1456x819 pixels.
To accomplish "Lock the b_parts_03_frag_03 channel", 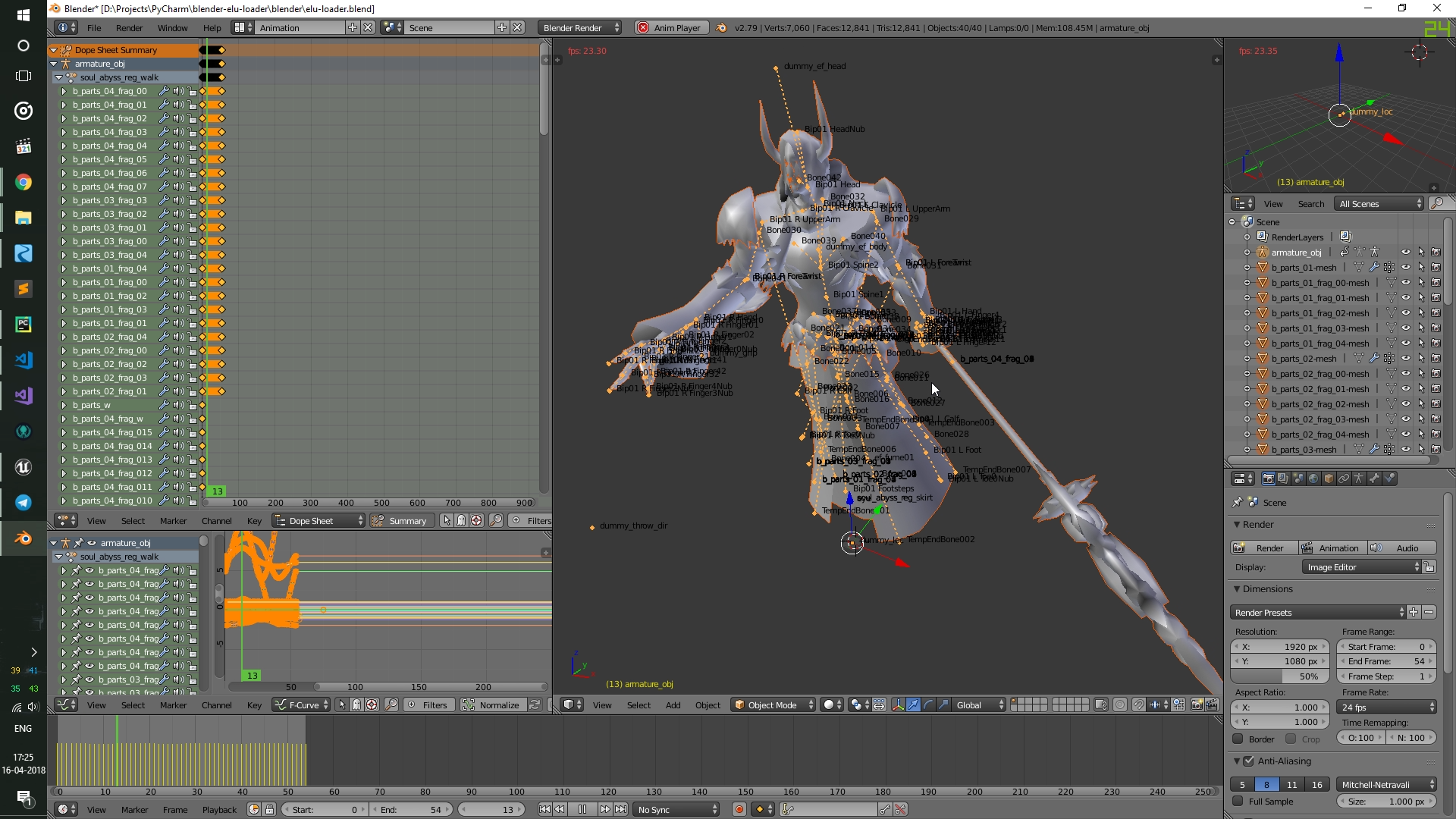I will (193, 200).
